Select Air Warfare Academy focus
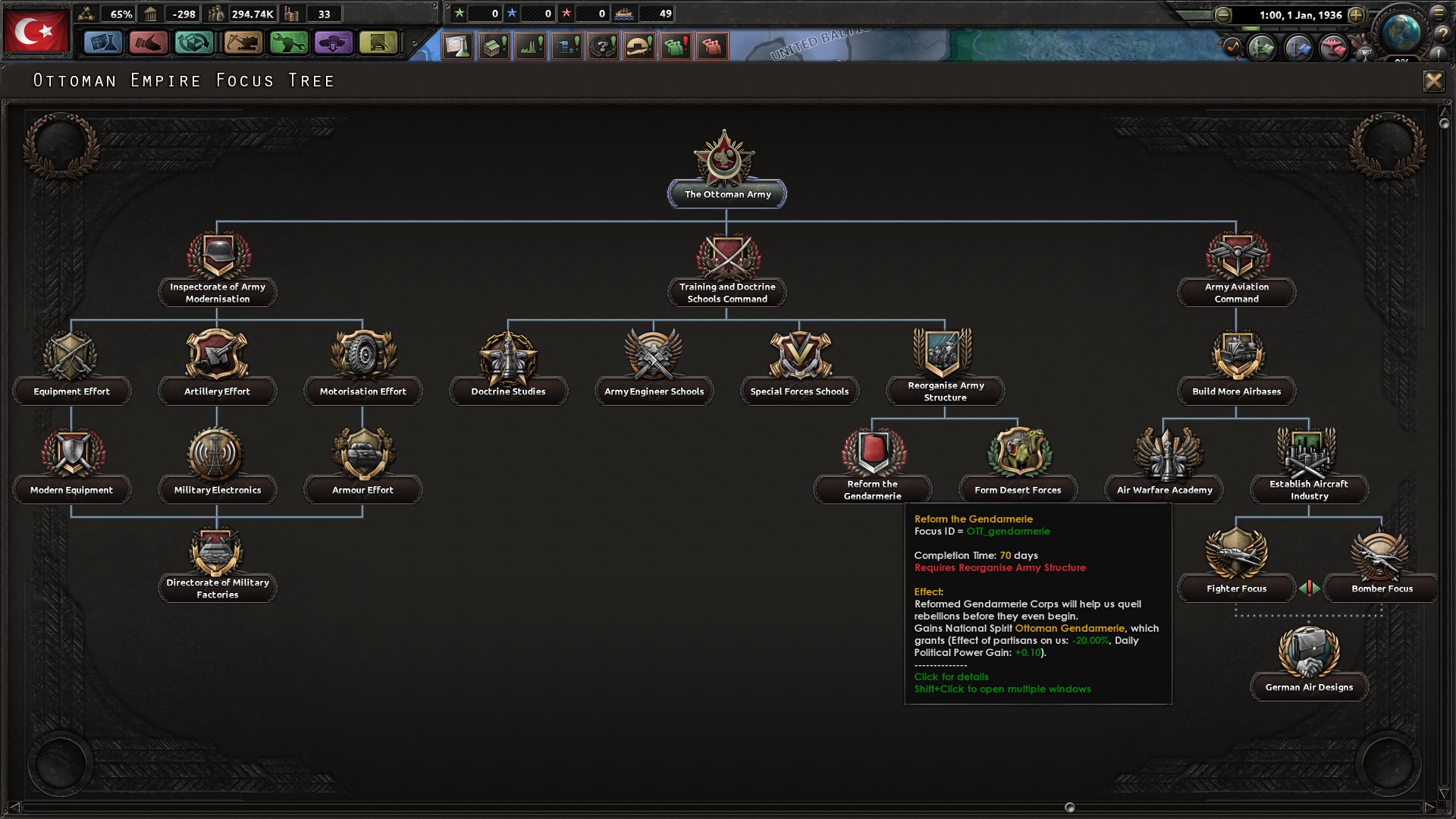Screen dimensions: 1456x819 click(x=1165, y=464)
